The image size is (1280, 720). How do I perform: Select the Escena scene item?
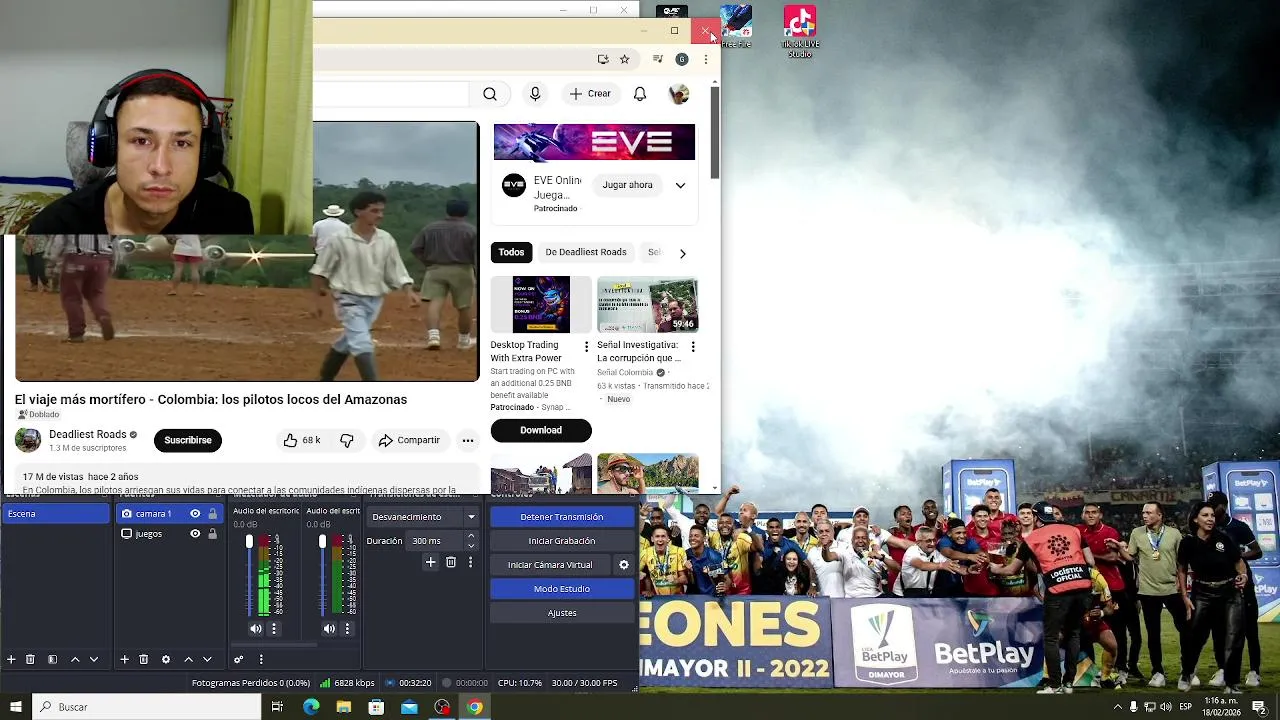[56, 514]
